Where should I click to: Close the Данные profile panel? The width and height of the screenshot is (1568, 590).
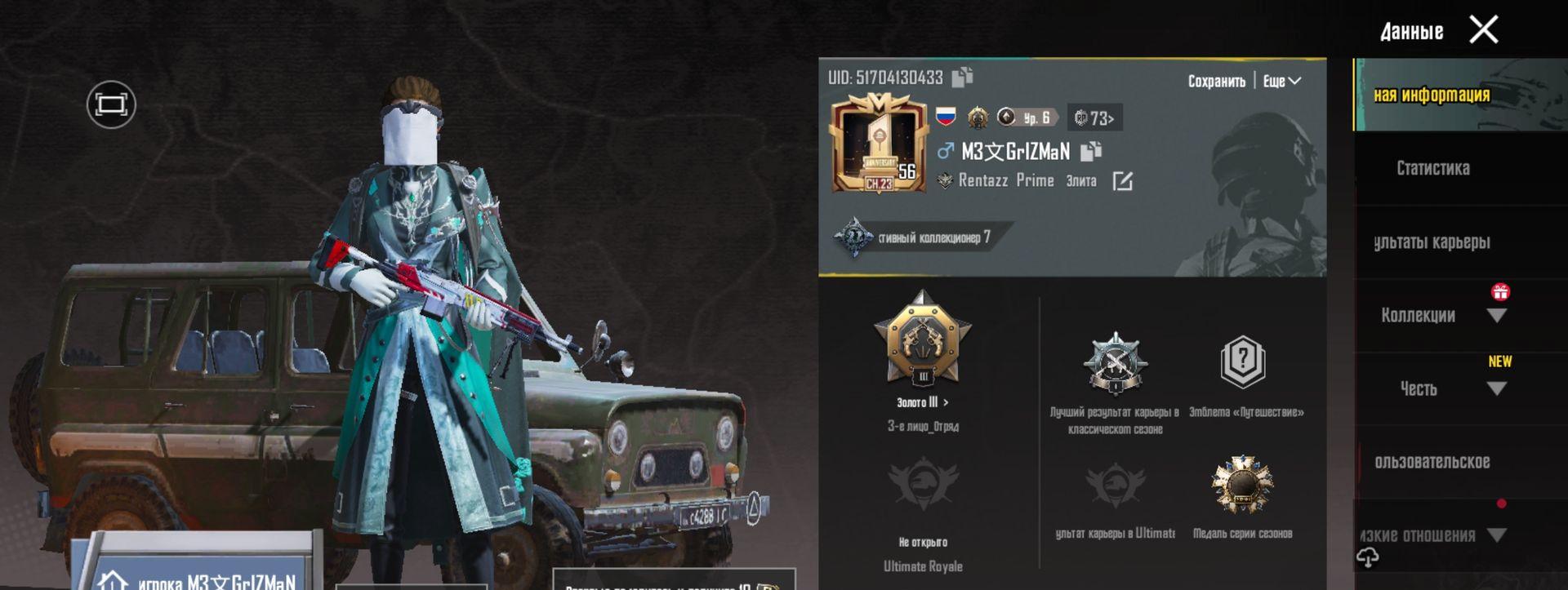point(1483,30)
